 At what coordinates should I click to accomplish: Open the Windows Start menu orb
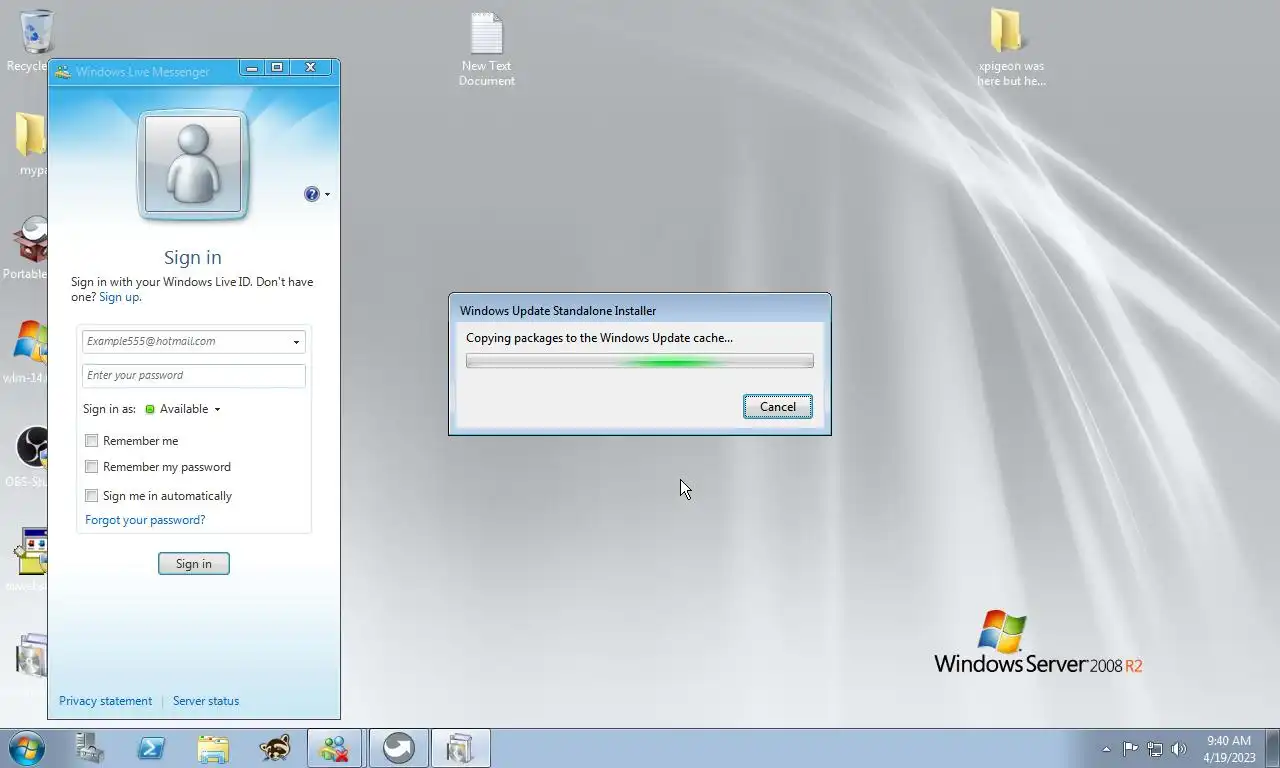click(x=27, y=748)
